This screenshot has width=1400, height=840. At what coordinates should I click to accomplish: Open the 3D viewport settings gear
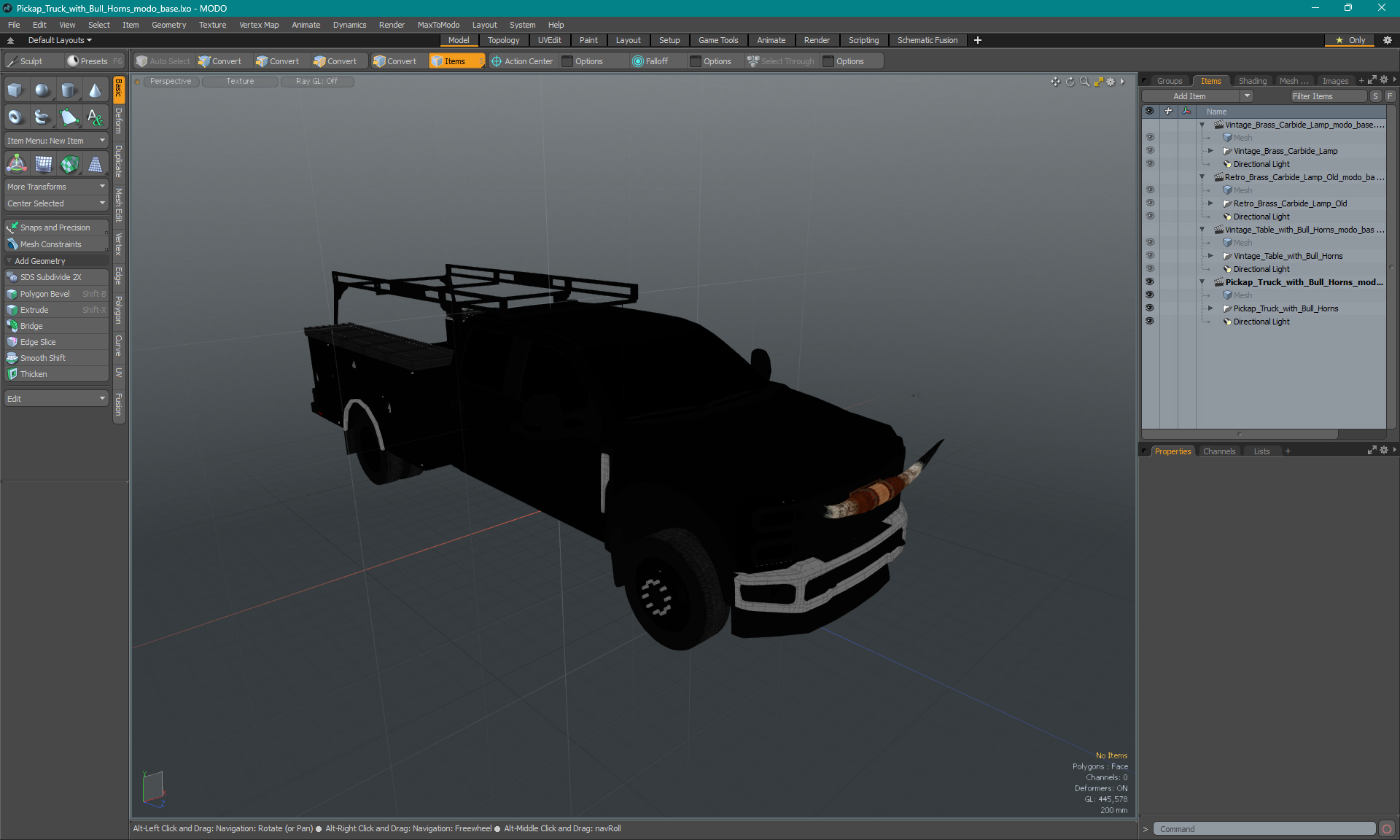coord(1111,82)
